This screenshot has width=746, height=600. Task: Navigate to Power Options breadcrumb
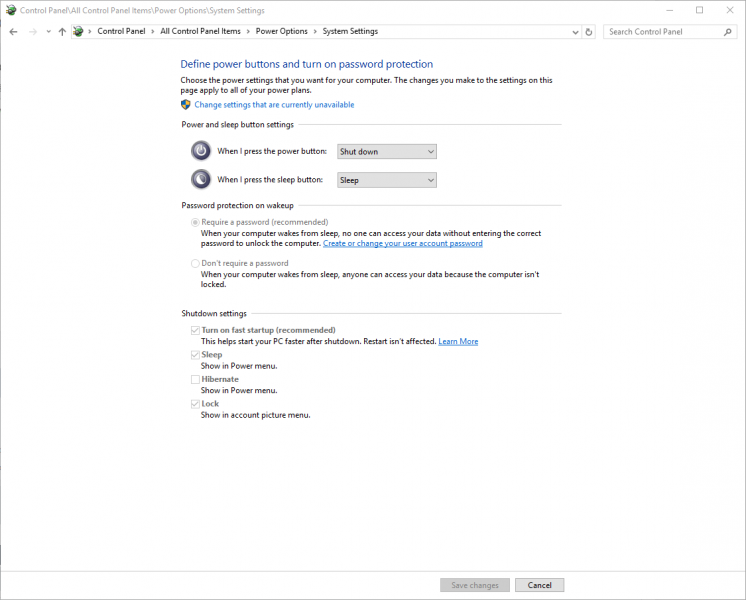[282, 31]
